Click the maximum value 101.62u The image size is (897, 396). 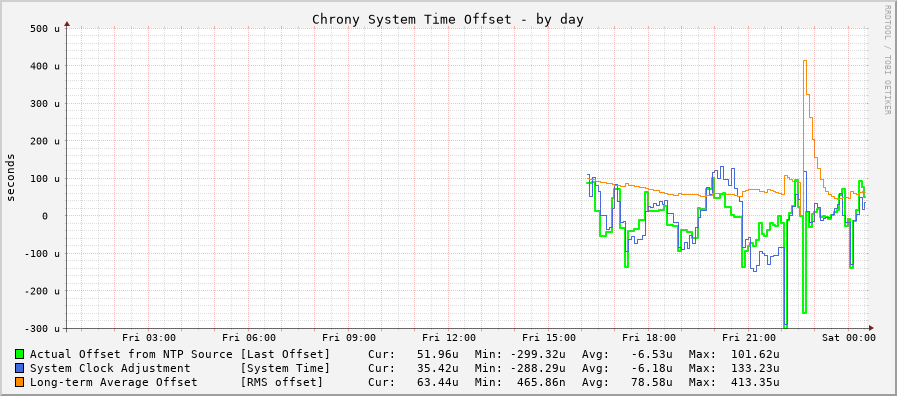tap(755, 354)
